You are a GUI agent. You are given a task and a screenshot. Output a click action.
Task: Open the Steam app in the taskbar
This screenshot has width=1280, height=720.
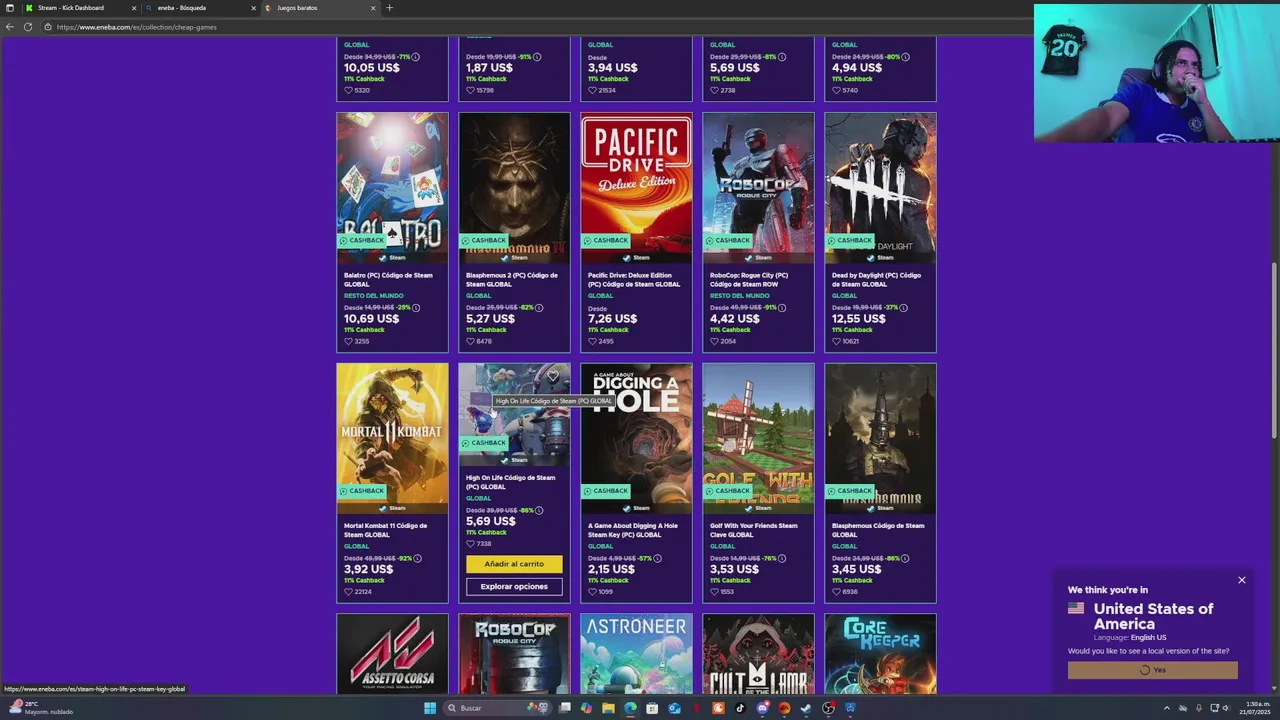tap(806, 708)
